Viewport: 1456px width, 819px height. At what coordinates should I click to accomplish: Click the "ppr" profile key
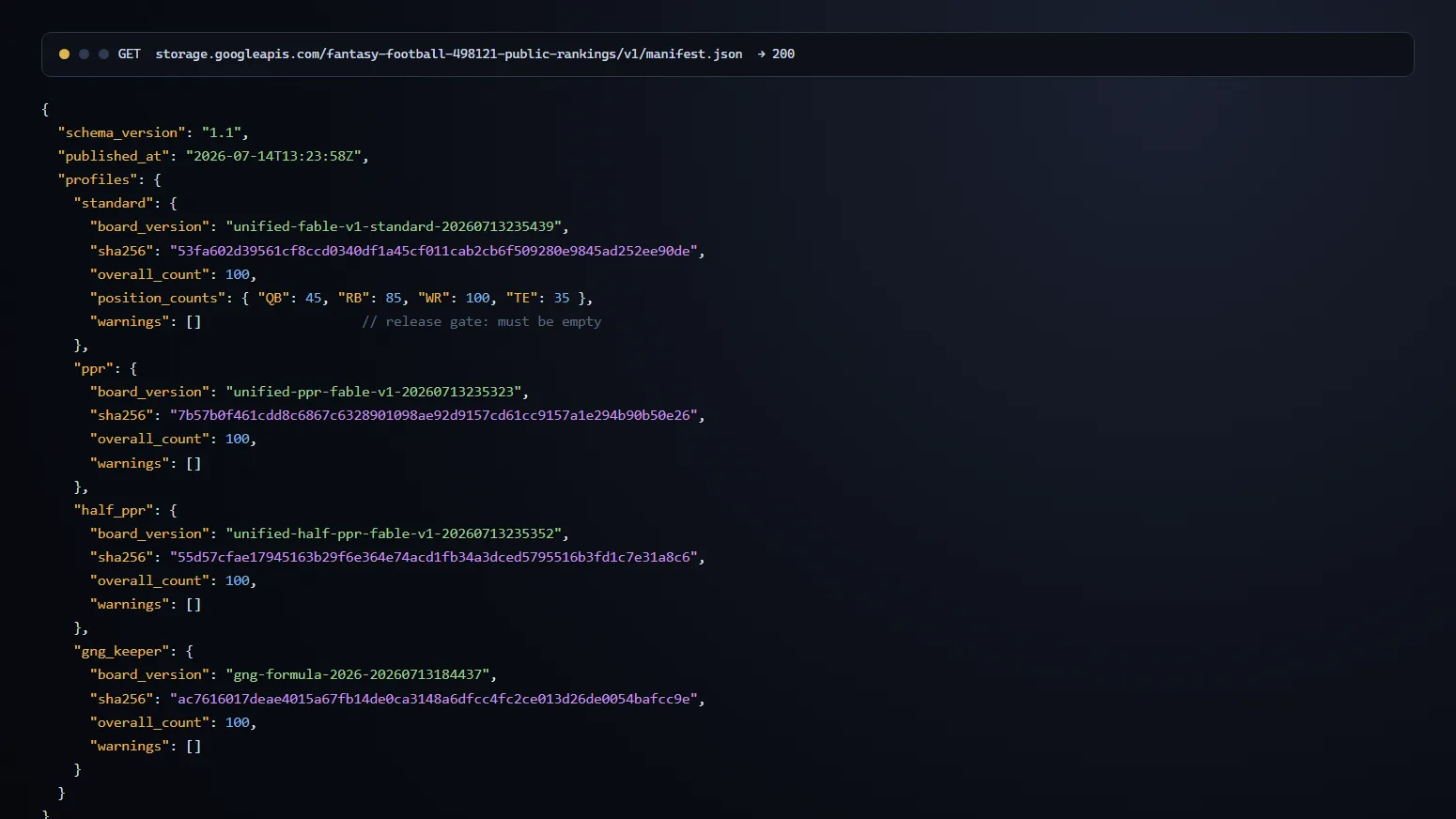tap(94, 368)
